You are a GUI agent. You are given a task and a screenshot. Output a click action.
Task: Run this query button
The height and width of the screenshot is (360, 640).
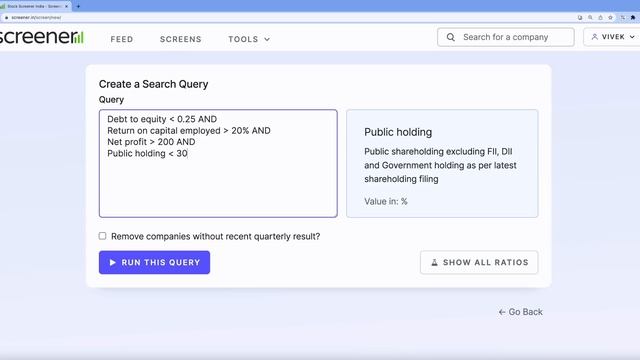(154, 262)
